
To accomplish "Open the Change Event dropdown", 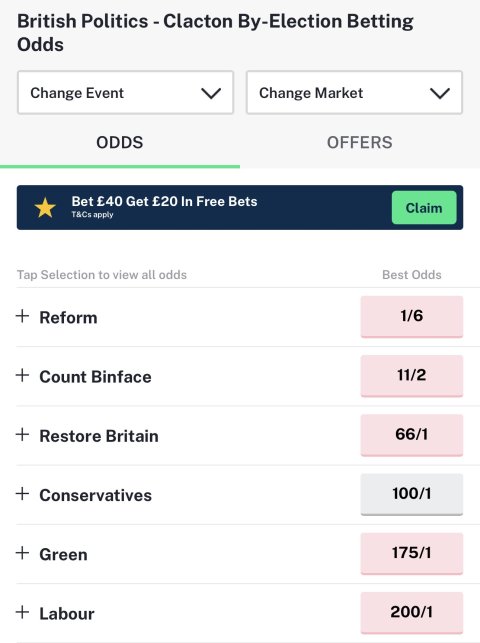I will click(x=125, y=93).
